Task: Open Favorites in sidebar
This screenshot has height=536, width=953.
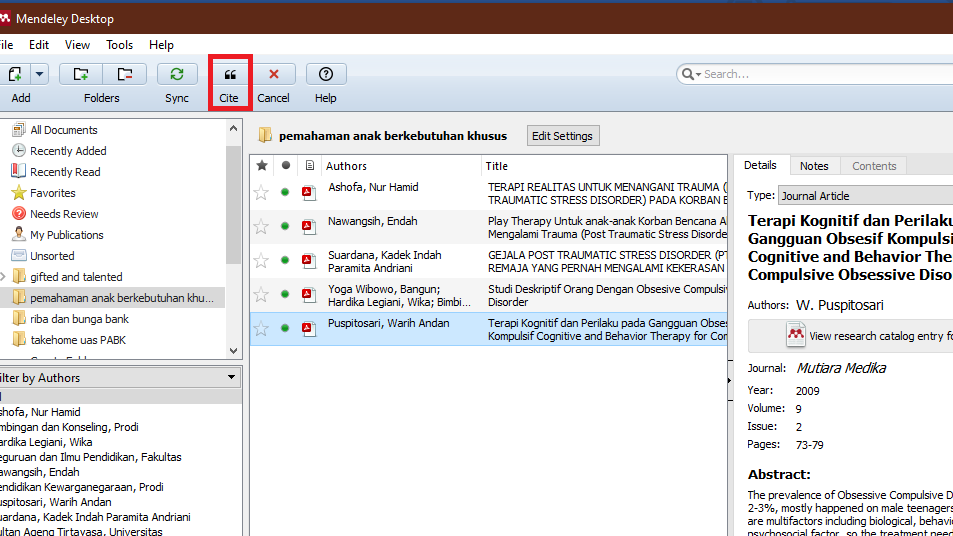Action: 53,193
